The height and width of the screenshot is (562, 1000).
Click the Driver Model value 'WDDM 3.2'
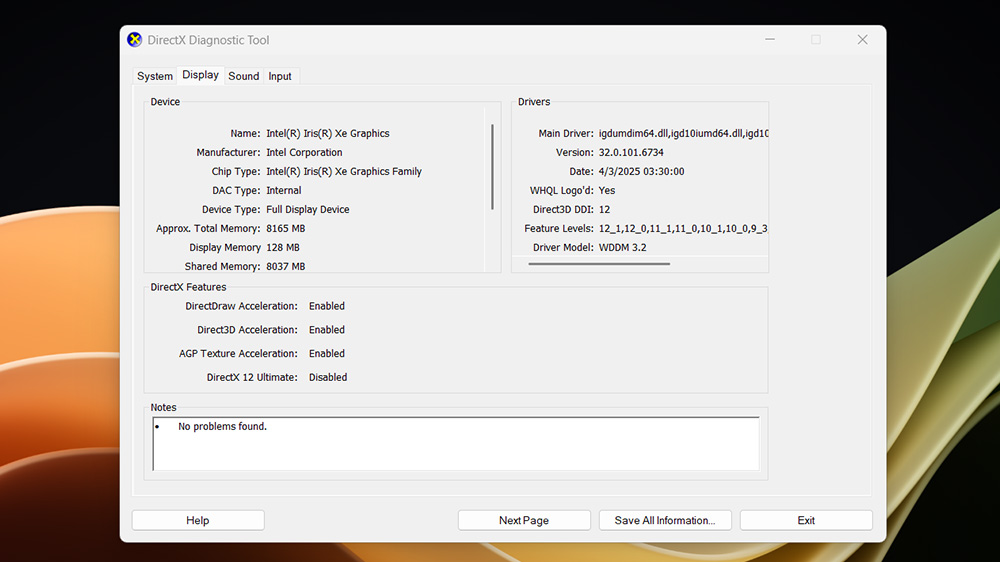pos(622,248)
